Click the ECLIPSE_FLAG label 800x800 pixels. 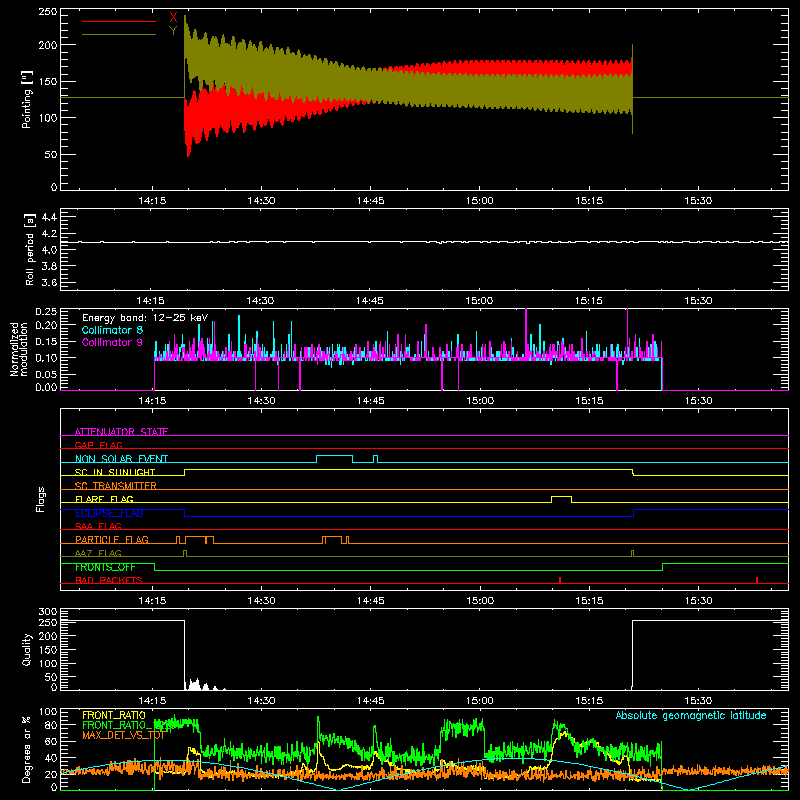coord(109,513)
